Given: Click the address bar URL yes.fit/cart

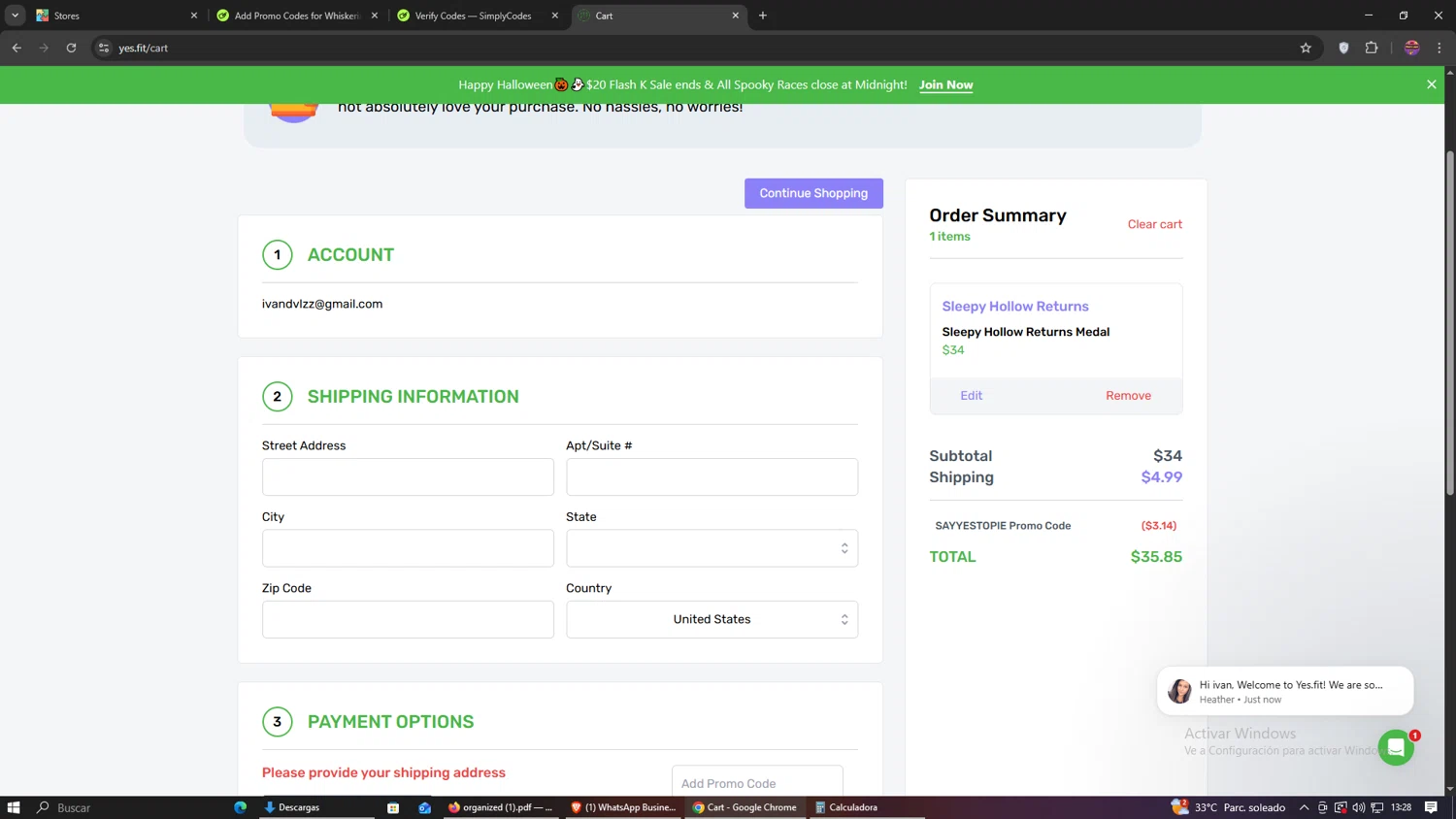Looking at the screenshot, I should coord(143,48).
